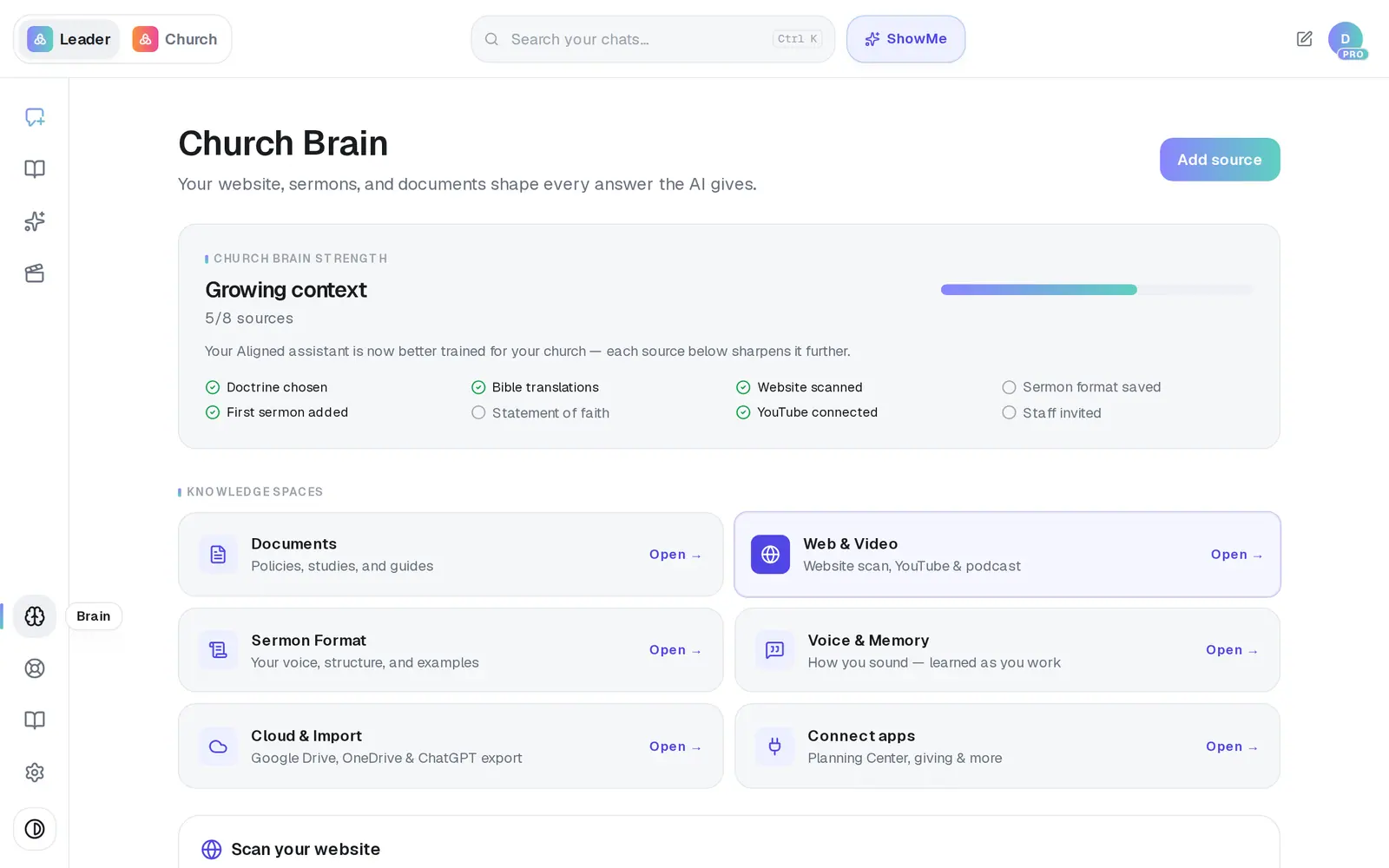Open the Documents knowledge space
This screenshot has width=1389, height=868.
pos(451,555)
